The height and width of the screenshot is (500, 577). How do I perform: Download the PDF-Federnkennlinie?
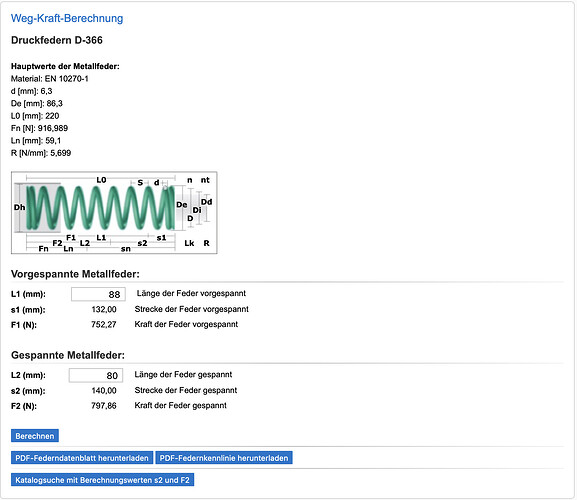click(x=224, y=458)
